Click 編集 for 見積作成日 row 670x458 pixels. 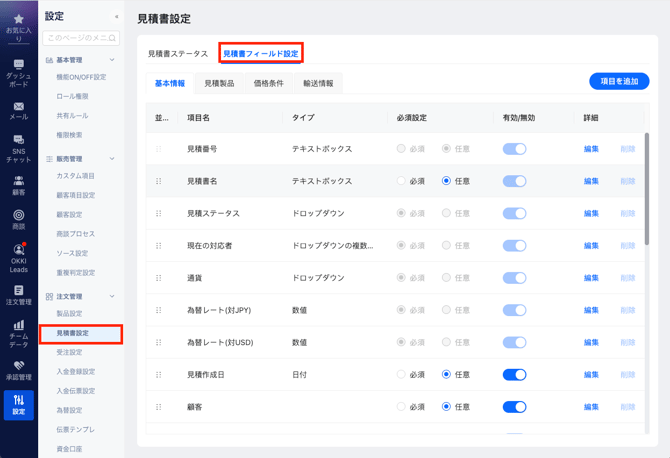coord(591,375)
